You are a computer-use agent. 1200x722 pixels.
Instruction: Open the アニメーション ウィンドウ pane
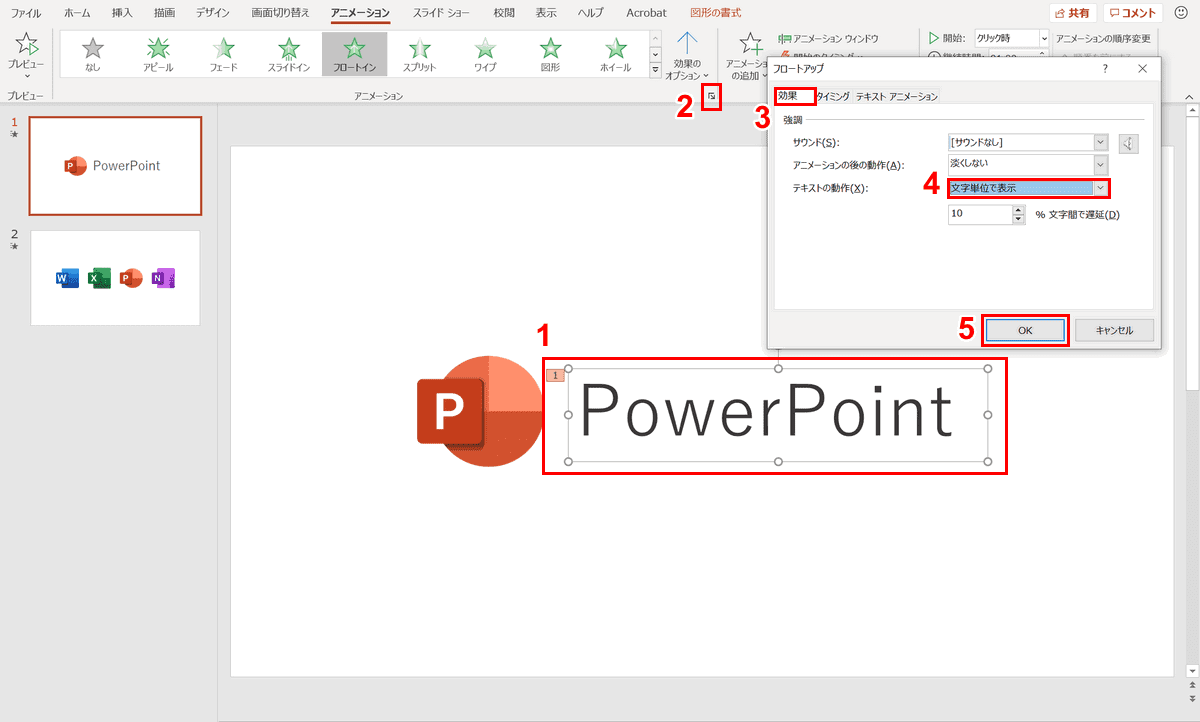coord(829,38)
